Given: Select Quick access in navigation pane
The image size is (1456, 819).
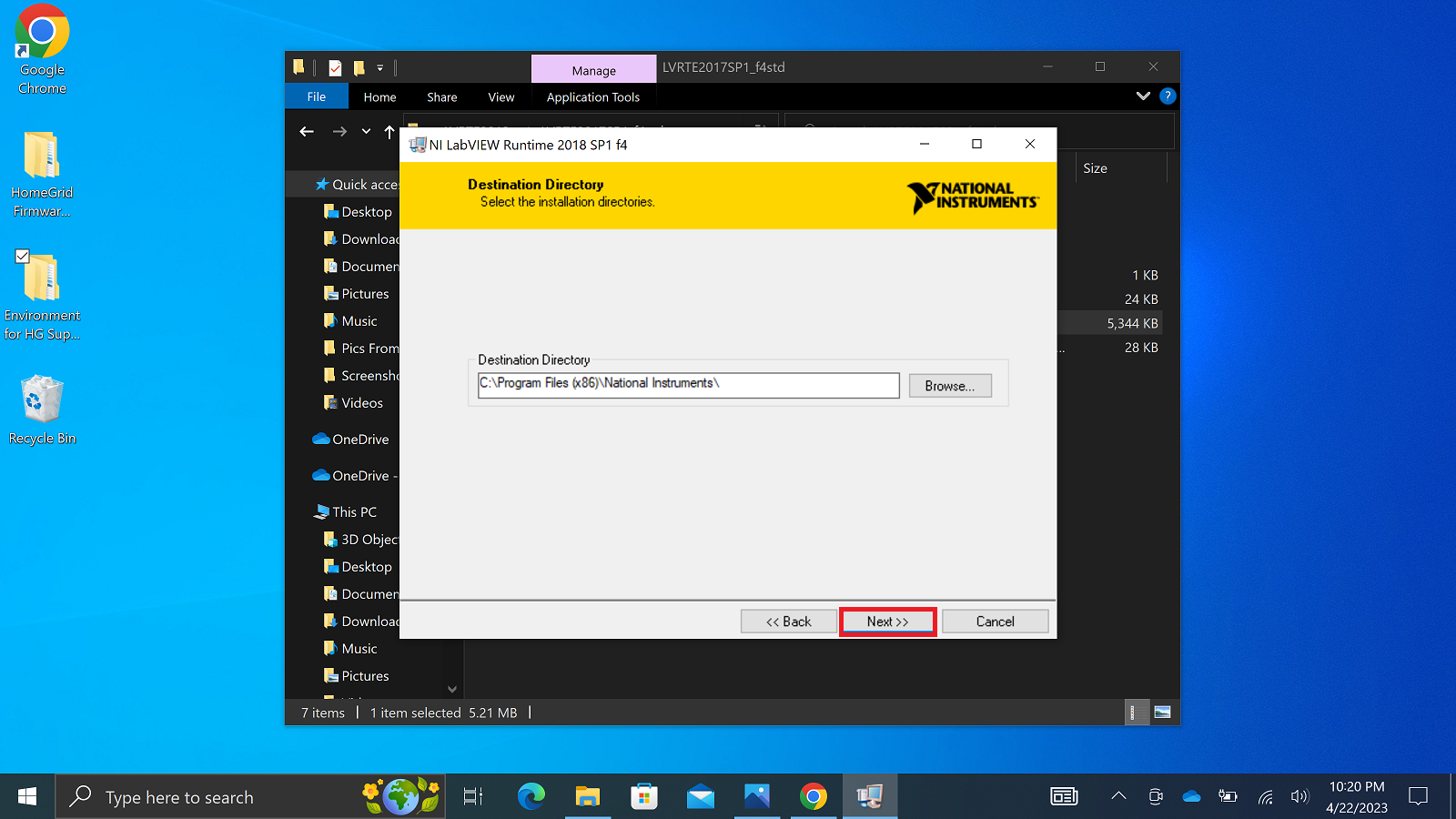Looking at the screenshot, I should tap(356, 184).
